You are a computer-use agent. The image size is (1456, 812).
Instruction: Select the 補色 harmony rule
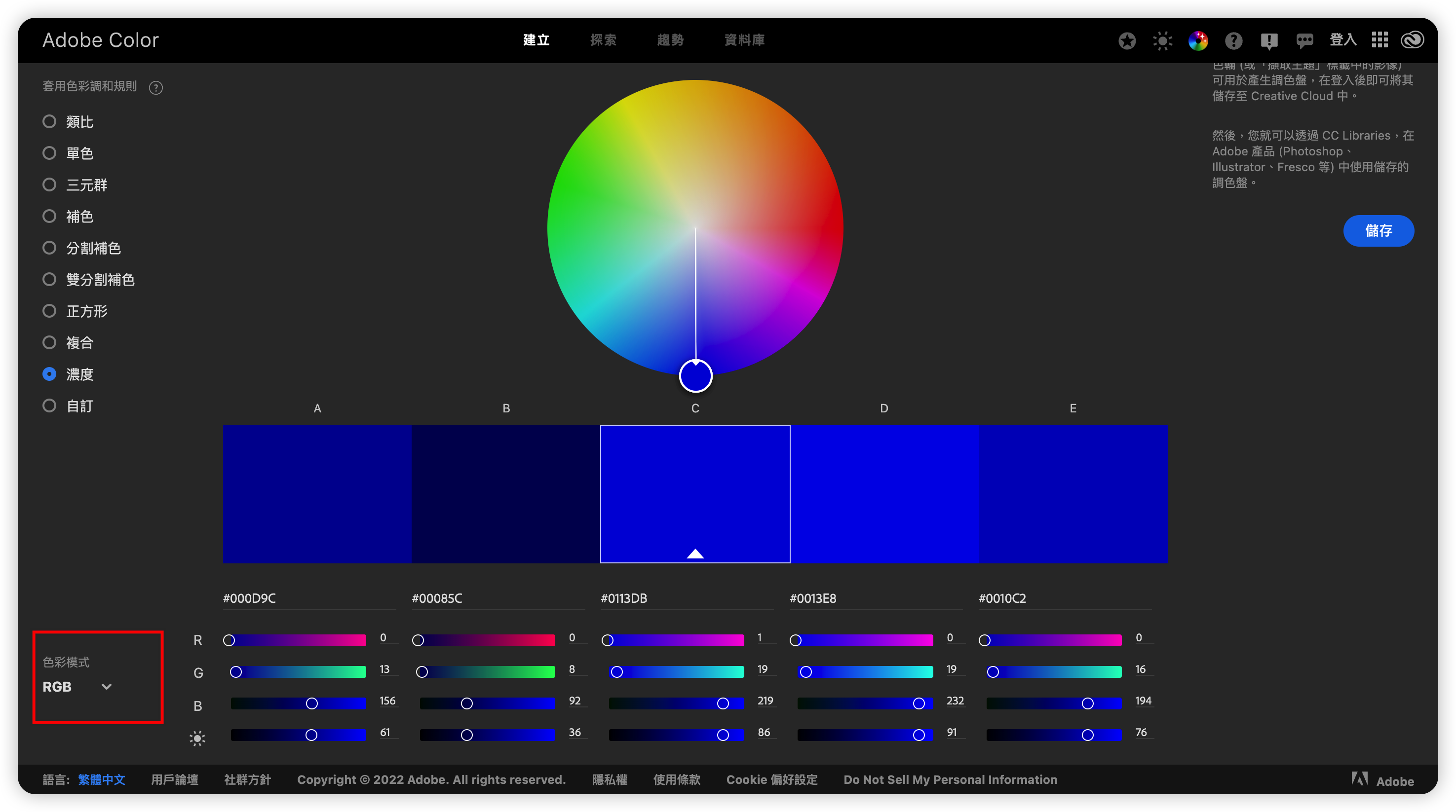68,217
